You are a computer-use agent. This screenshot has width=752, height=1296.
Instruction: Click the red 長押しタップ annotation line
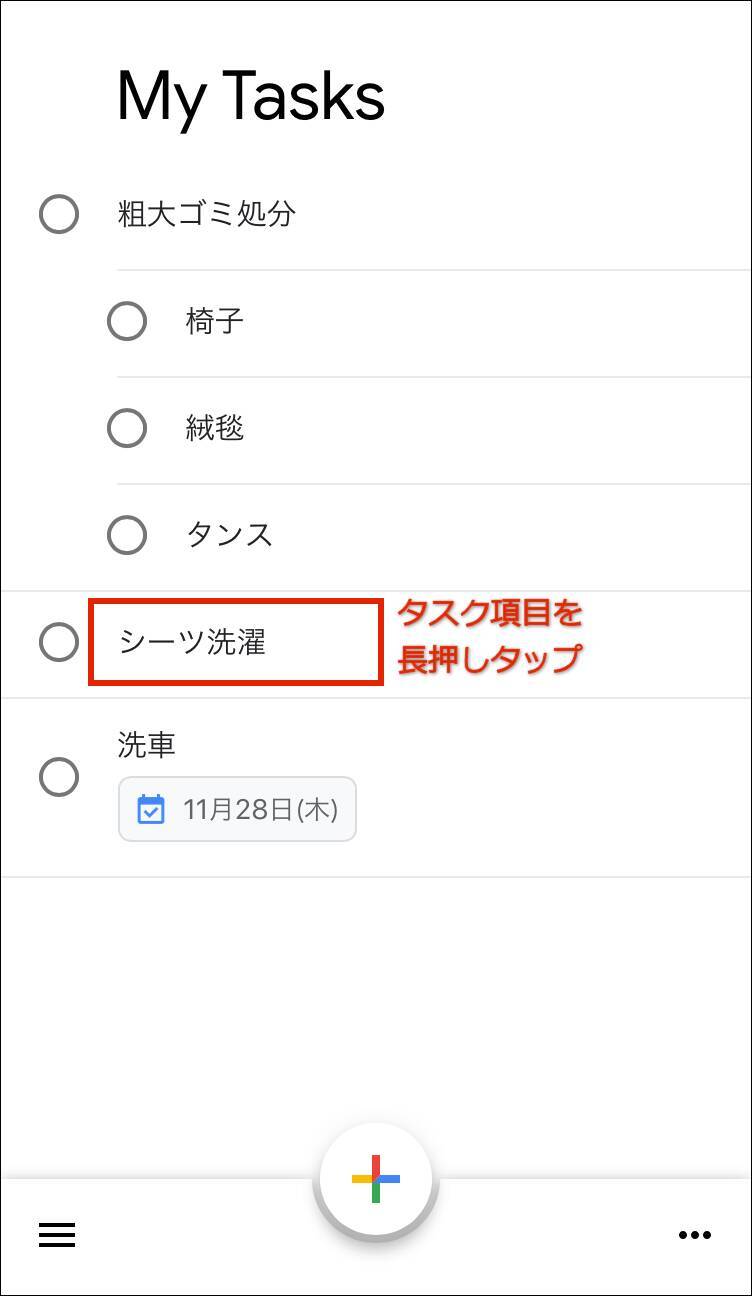(490, 659)
